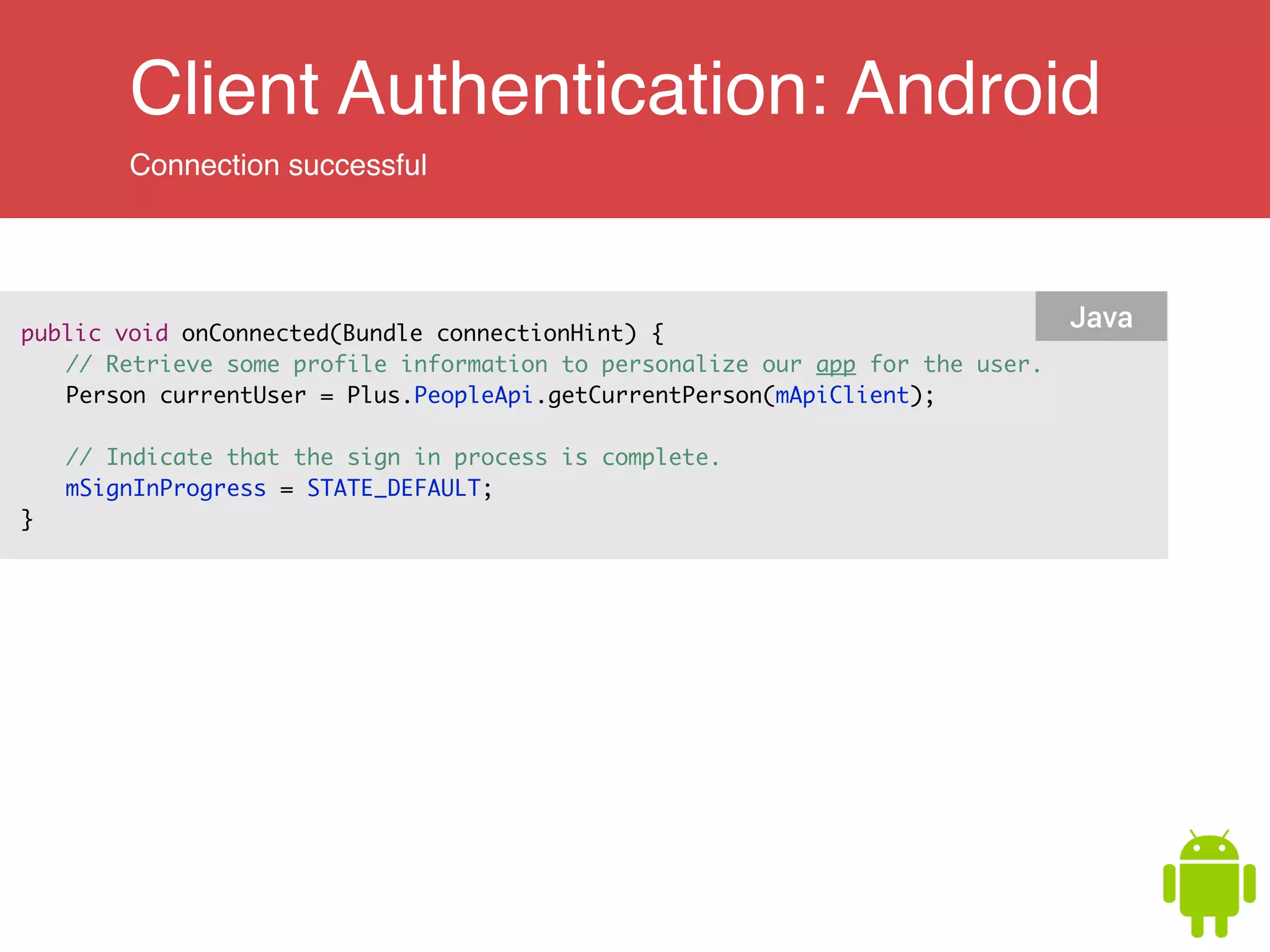The width and height of the screenshot is (1270, 952).
Task: Select the Java language label
Action: (1101, 317)
